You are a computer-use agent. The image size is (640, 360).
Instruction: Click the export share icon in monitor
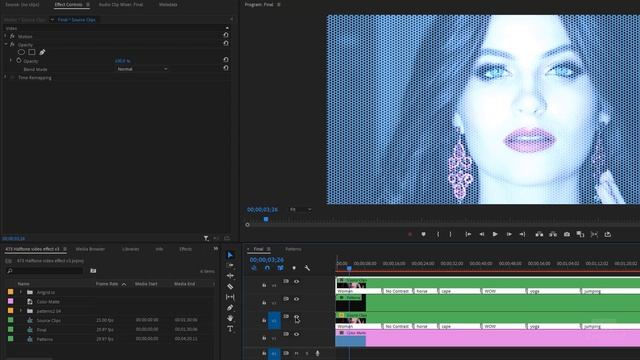608,234
